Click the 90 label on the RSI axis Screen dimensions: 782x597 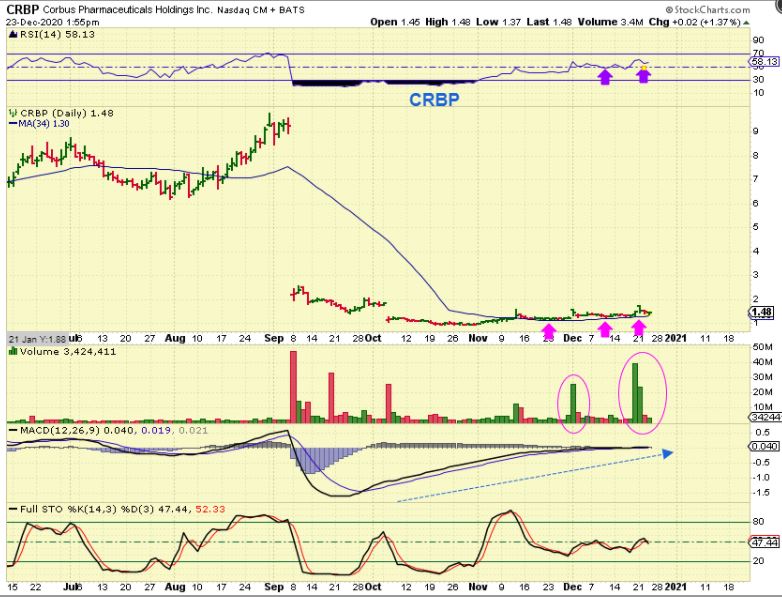point(759,40)
